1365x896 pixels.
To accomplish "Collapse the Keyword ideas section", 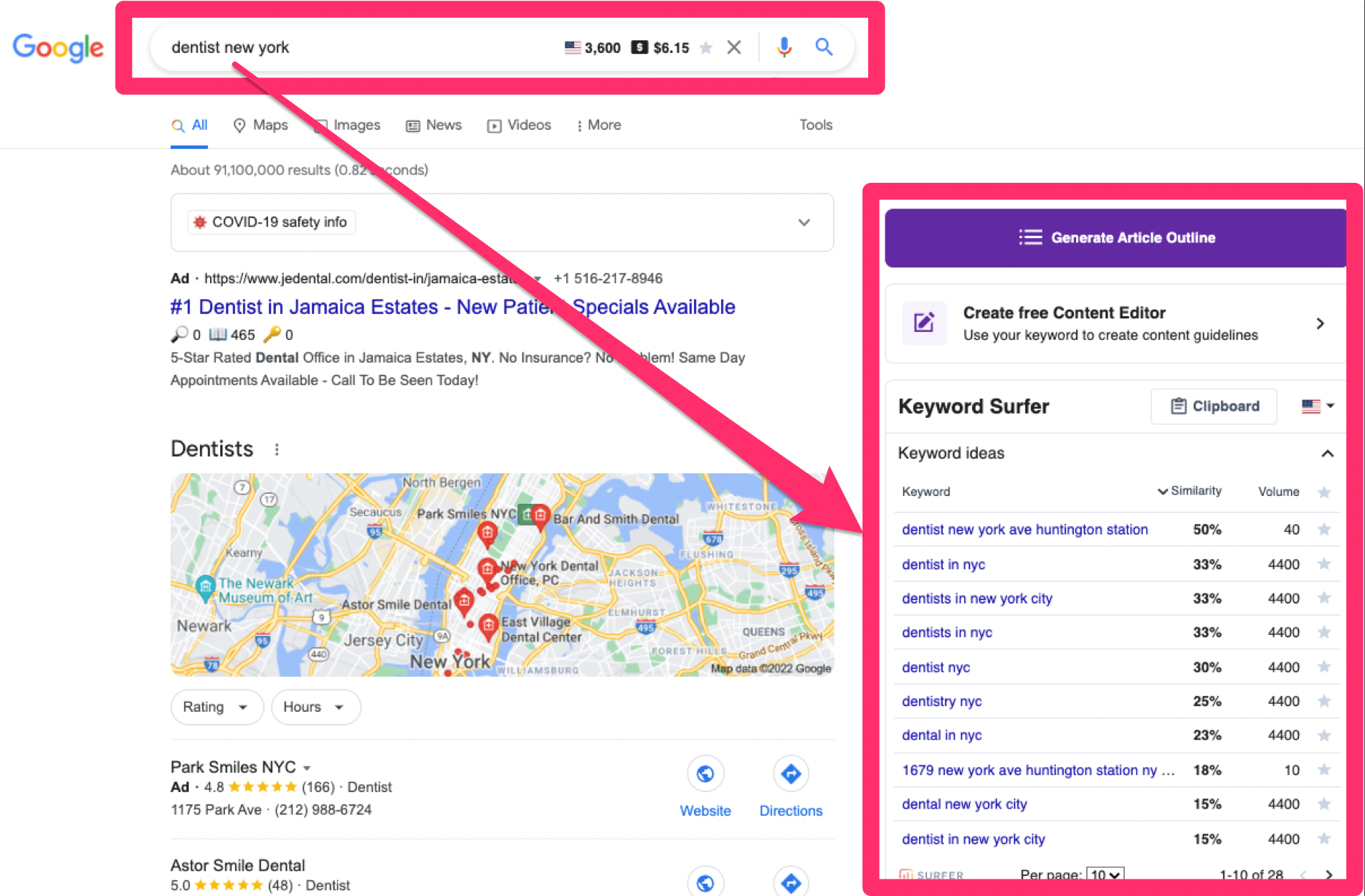I will (1328, 453).
